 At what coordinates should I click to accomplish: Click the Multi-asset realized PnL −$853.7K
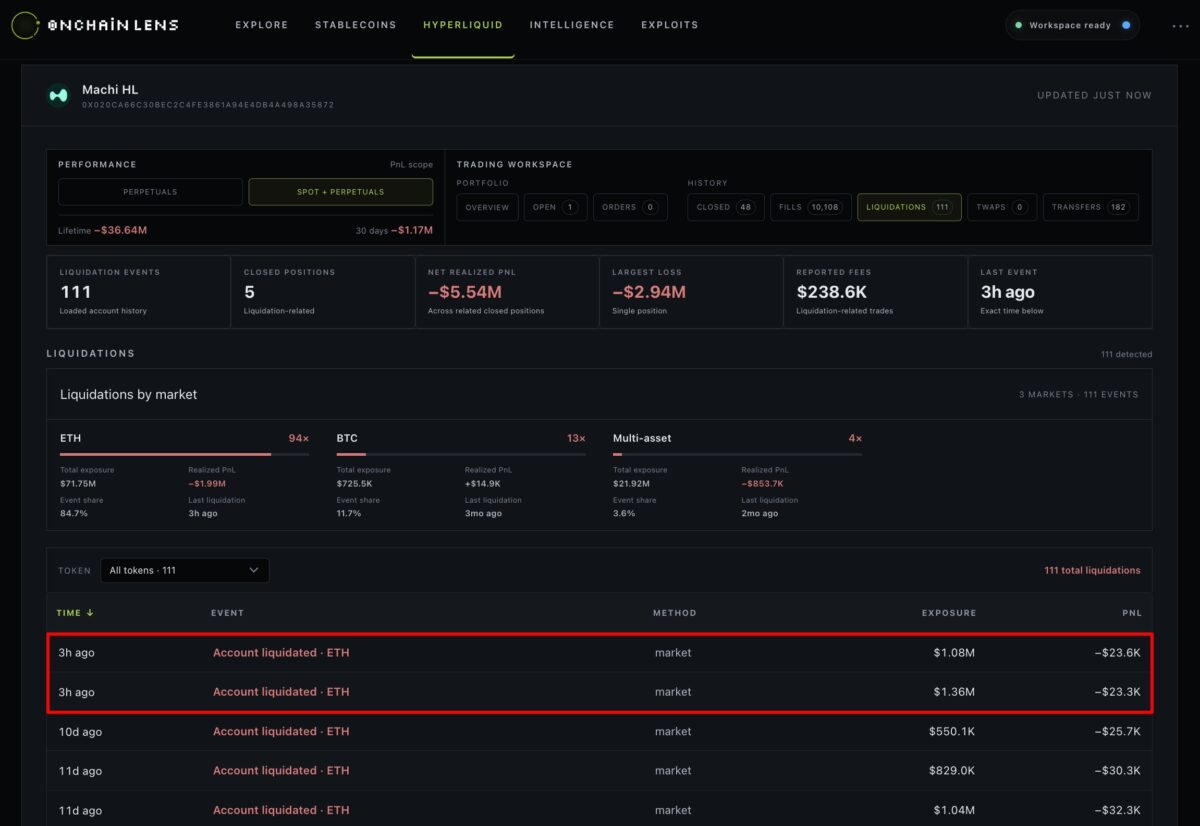click(x=763, y=482)
